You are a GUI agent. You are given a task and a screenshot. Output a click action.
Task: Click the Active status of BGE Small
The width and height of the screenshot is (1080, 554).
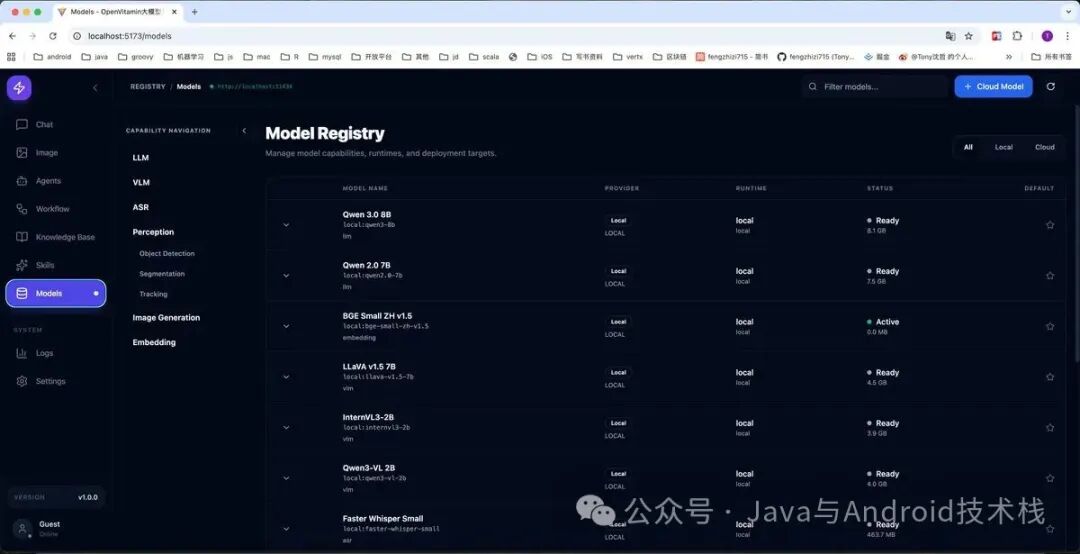point(883,322)
